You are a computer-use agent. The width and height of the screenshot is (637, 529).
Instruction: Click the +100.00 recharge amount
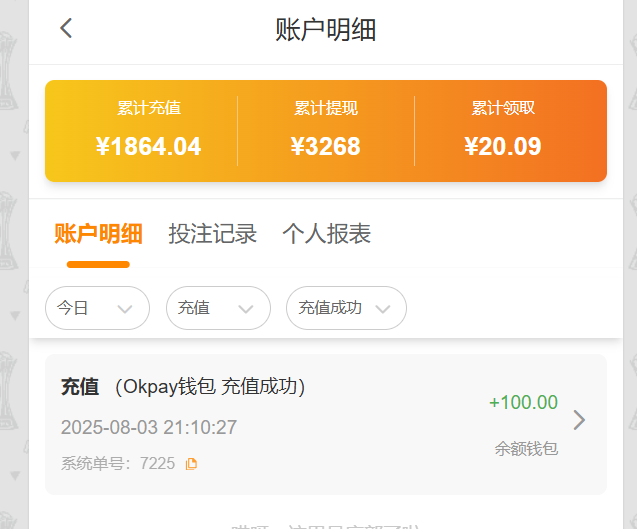click(x=523, y=403)
